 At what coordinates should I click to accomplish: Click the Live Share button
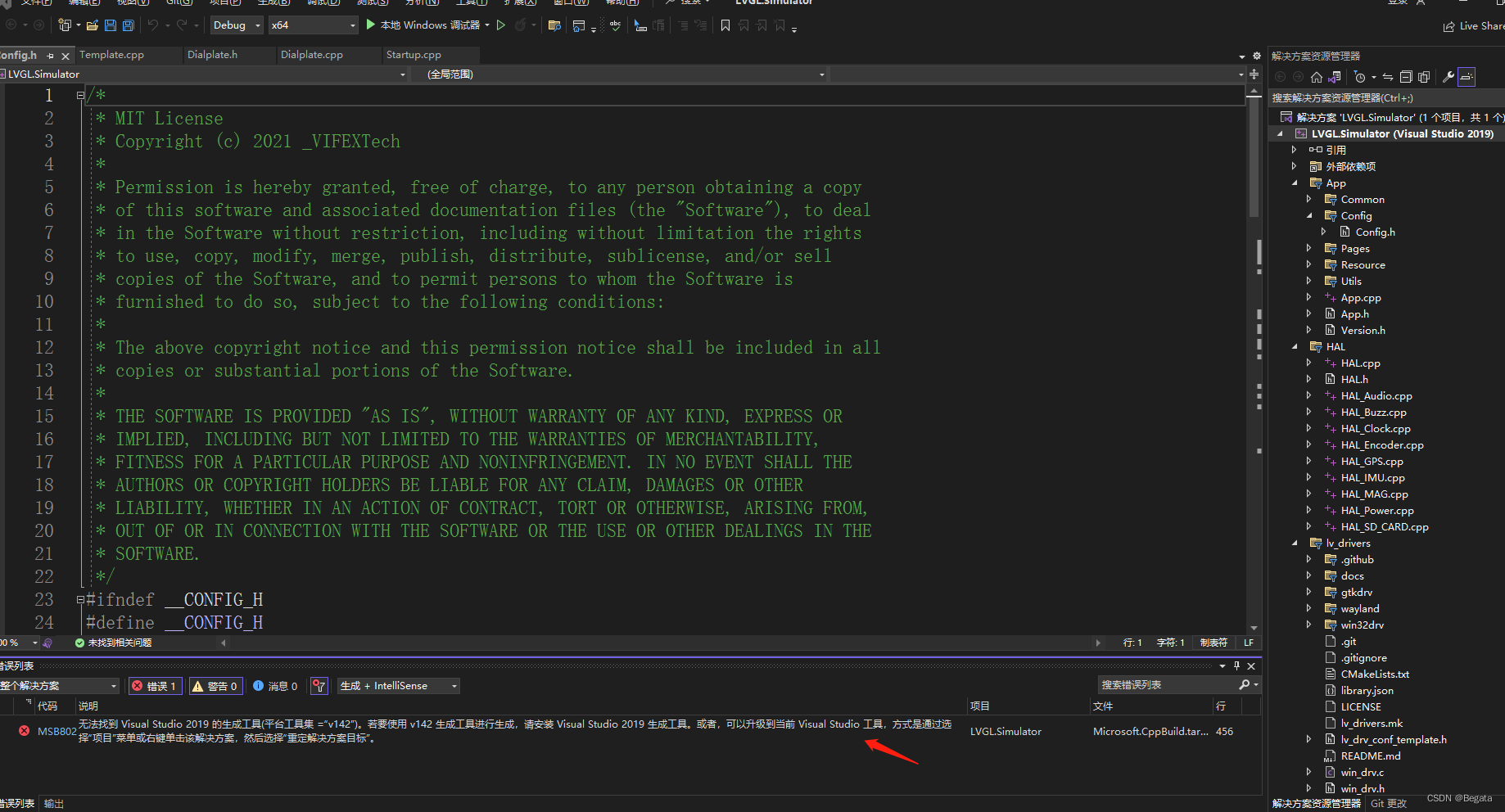click(x=1471, y=25)
